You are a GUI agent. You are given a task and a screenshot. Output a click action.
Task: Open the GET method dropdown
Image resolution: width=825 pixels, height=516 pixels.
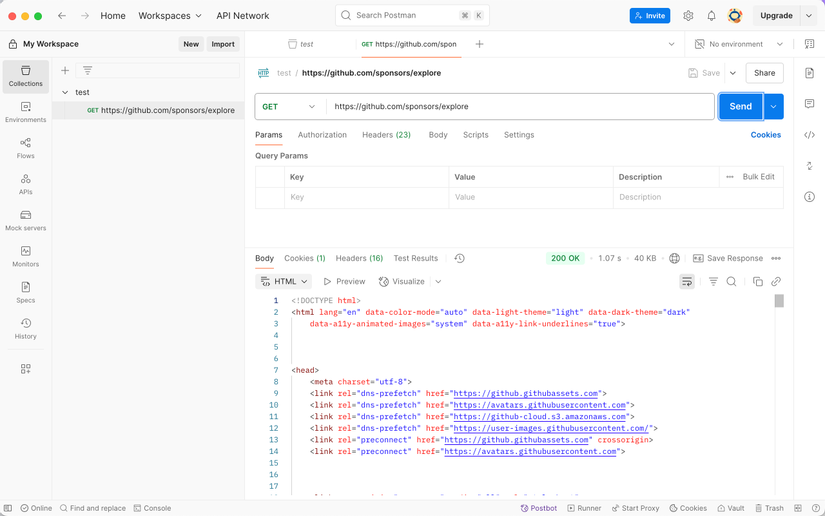point(289,107)
